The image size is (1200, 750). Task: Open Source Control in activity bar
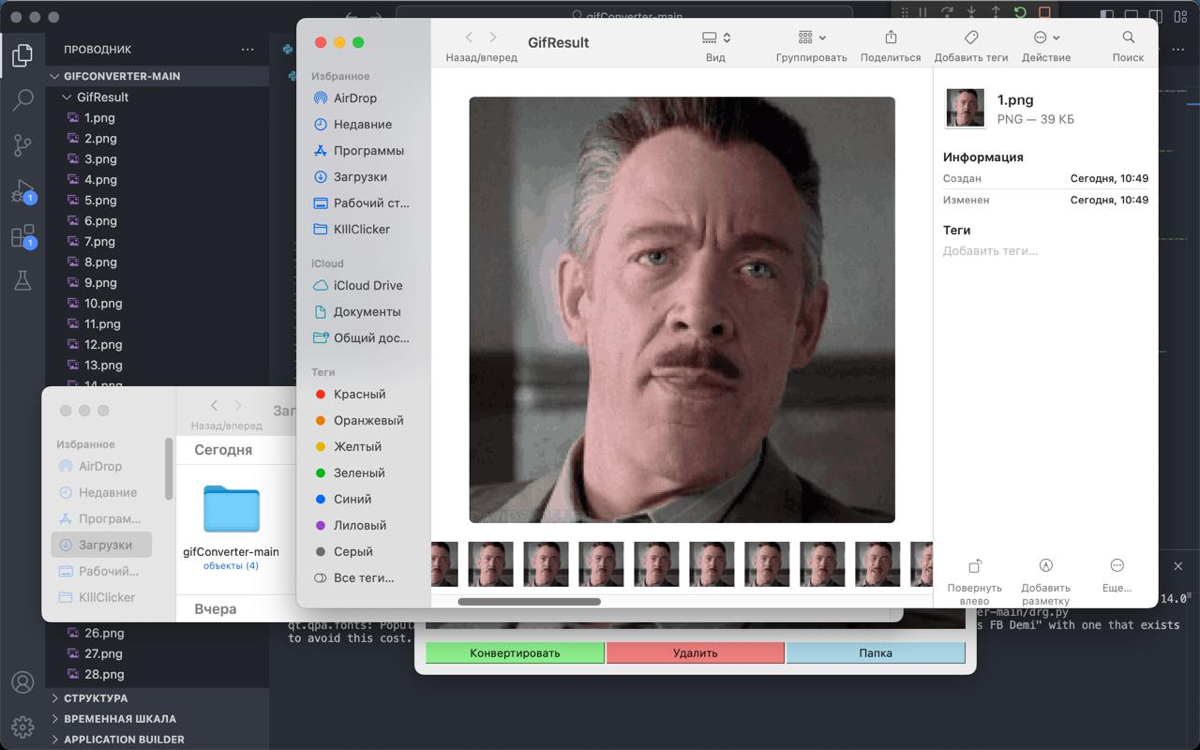(x=22, y=146)
